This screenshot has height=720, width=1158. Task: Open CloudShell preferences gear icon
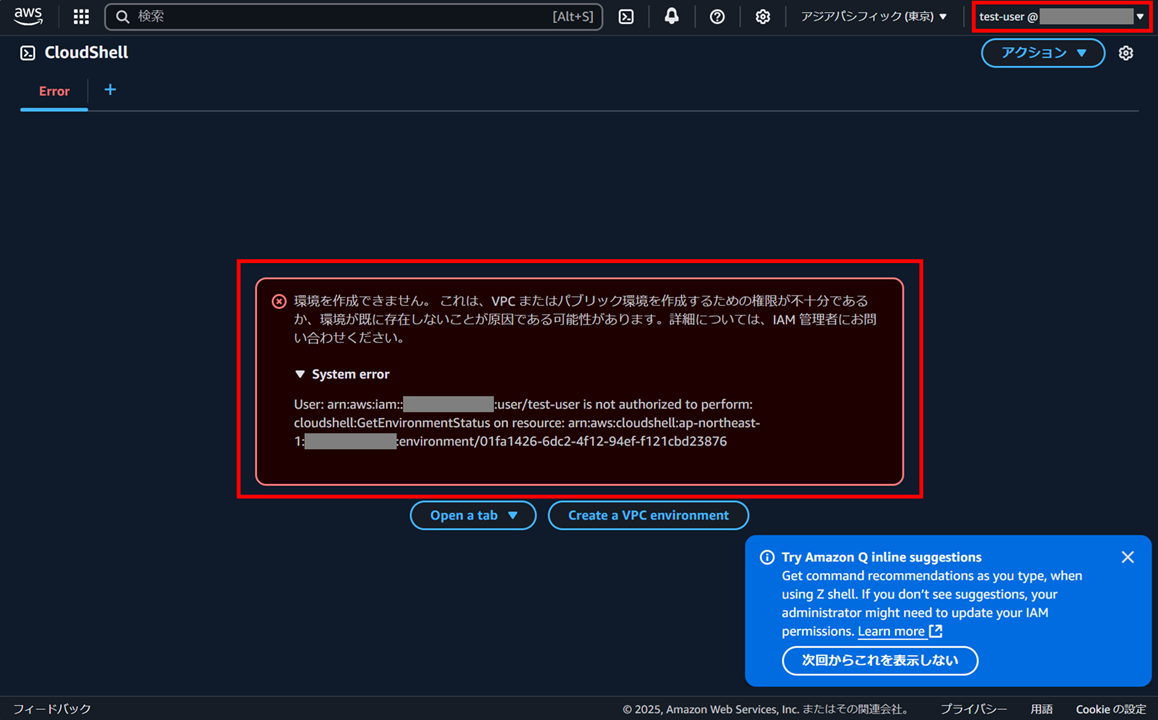pyautogui.click(x=1126, y=52)
